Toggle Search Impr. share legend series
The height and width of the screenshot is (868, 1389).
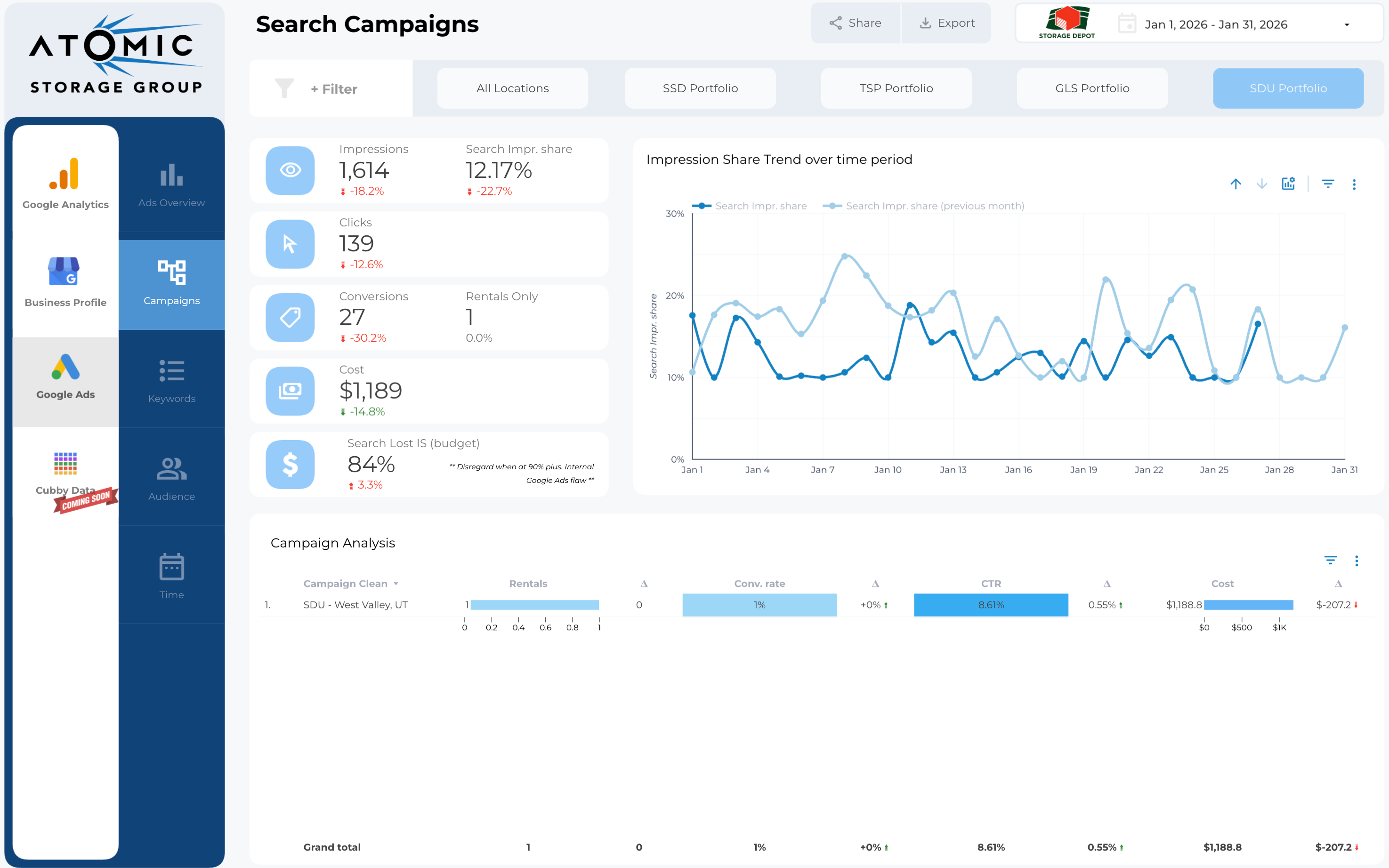click(x=749, y=206)
